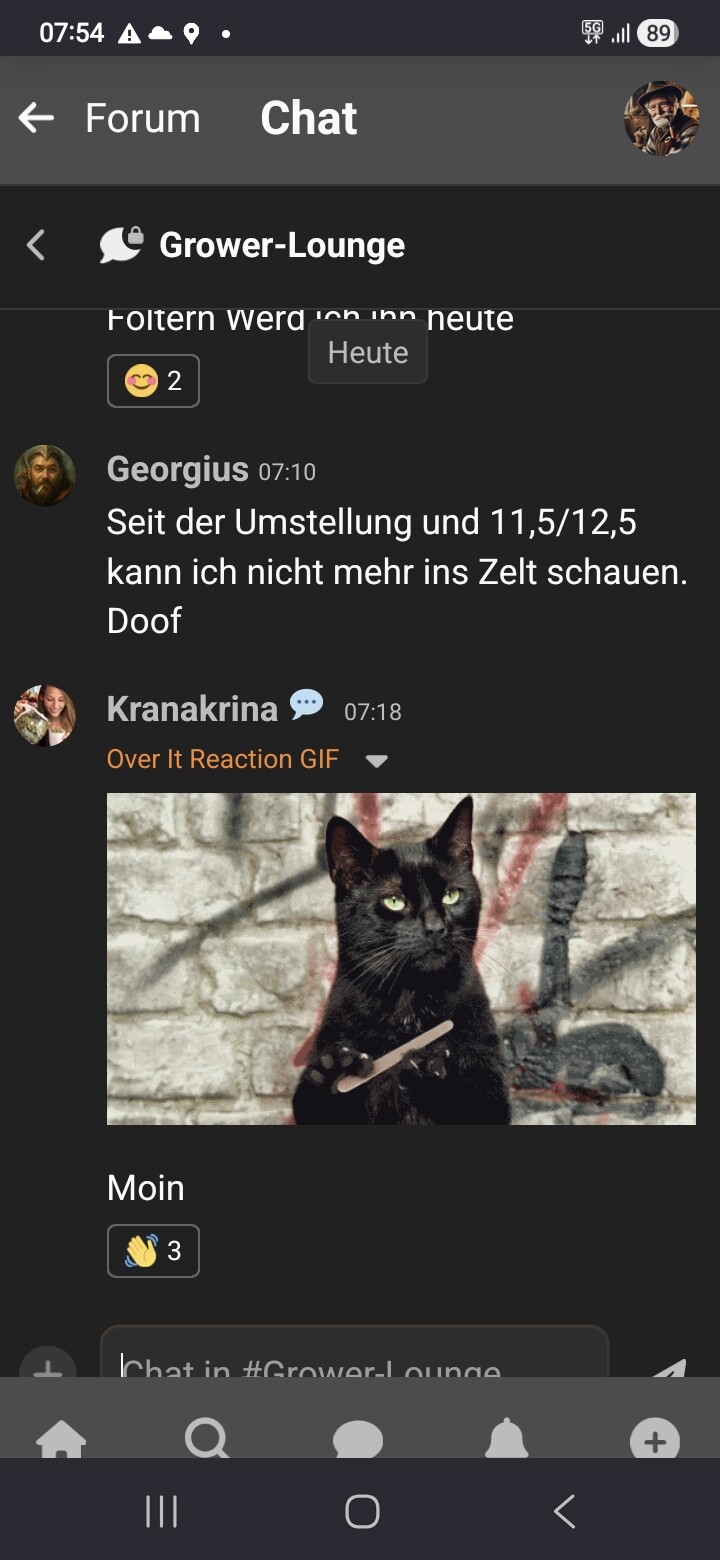This screenshot has width=720, height=1560.
Task: Tap the Grower-Lounge chat bubble lock icon
Action: point(122,245)
